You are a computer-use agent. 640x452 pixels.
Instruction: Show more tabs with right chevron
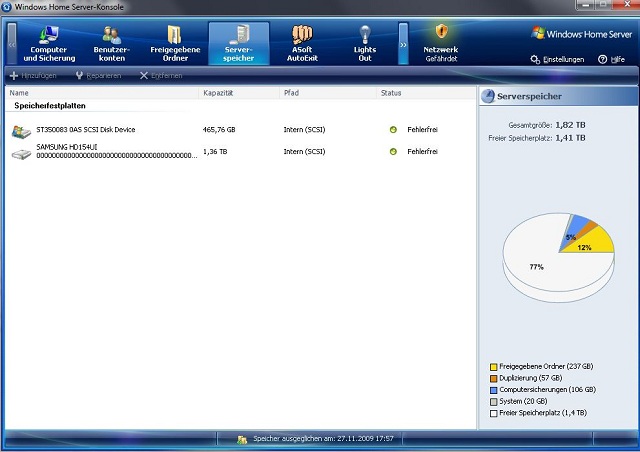(403, 44)
